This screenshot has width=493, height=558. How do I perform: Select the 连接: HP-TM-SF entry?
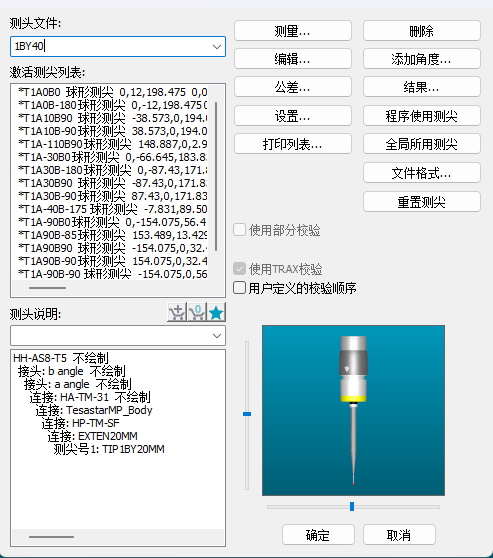80,423
